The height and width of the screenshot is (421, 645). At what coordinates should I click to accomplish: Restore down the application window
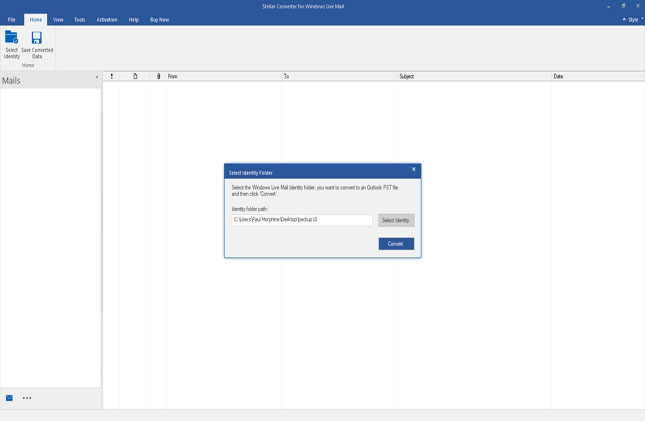pyautogui.click(x=624, y=6)
